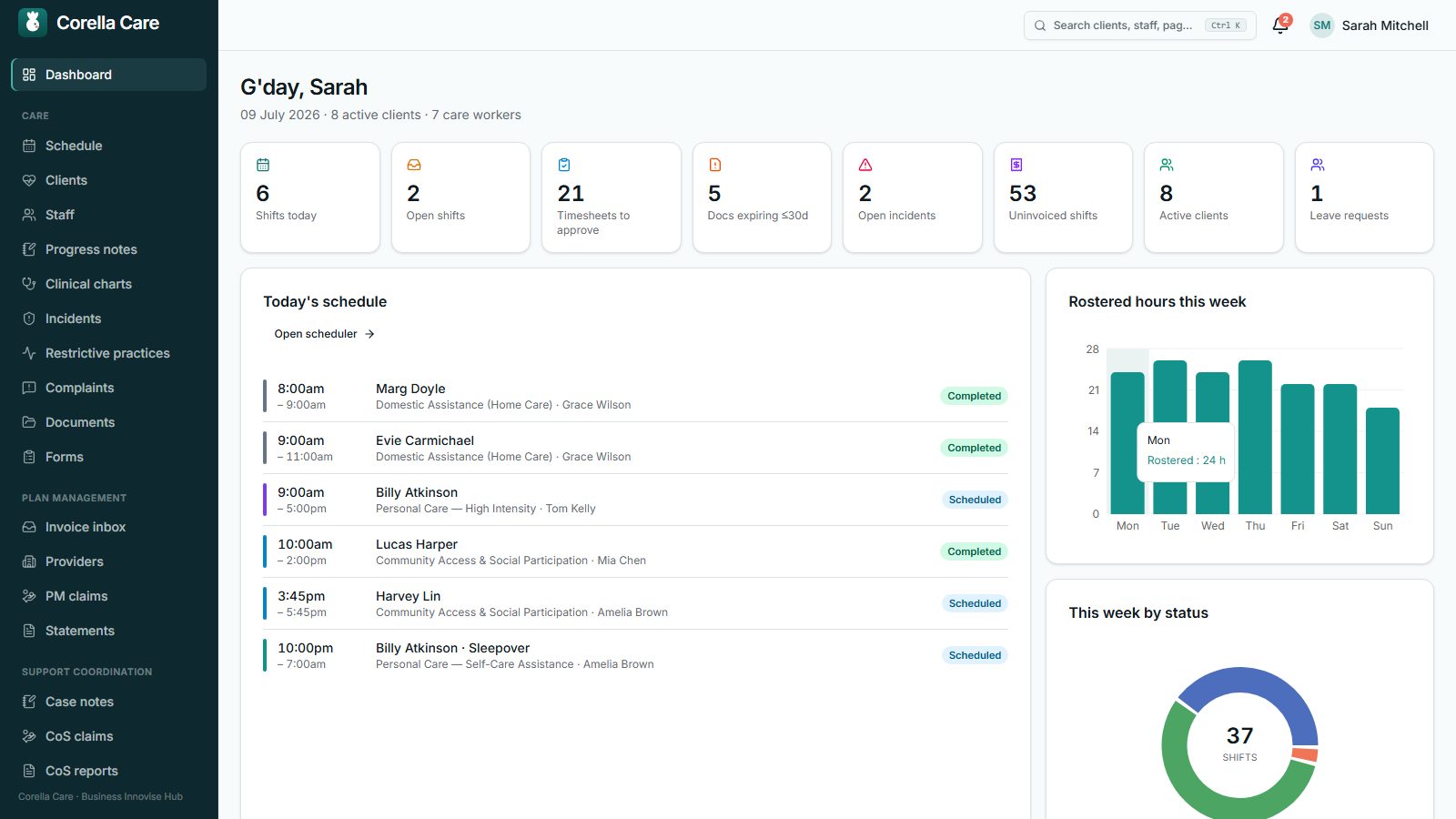Select Invoice inbox in sidebar

109,527
